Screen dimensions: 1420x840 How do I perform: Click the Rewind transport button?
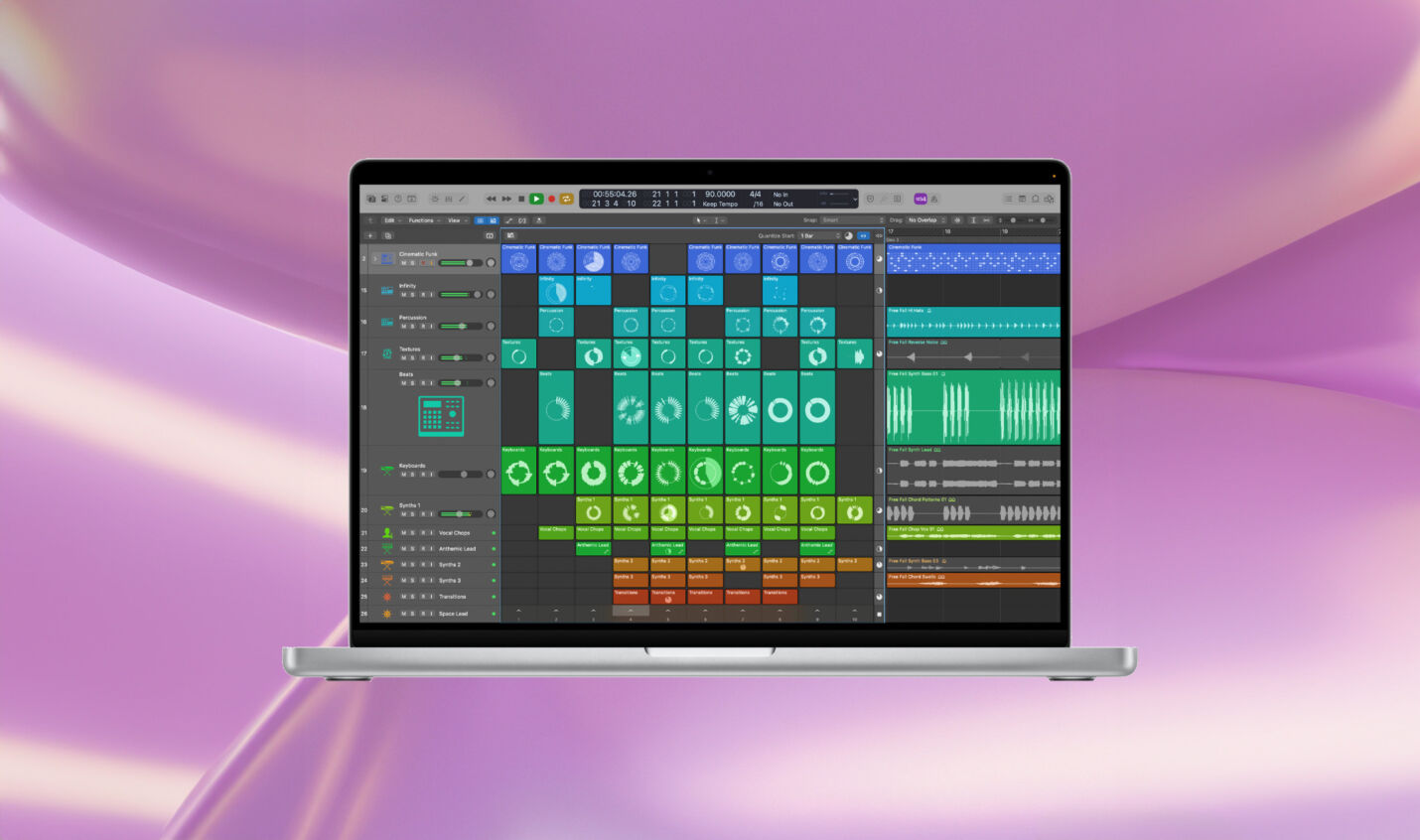click(491, 199)
